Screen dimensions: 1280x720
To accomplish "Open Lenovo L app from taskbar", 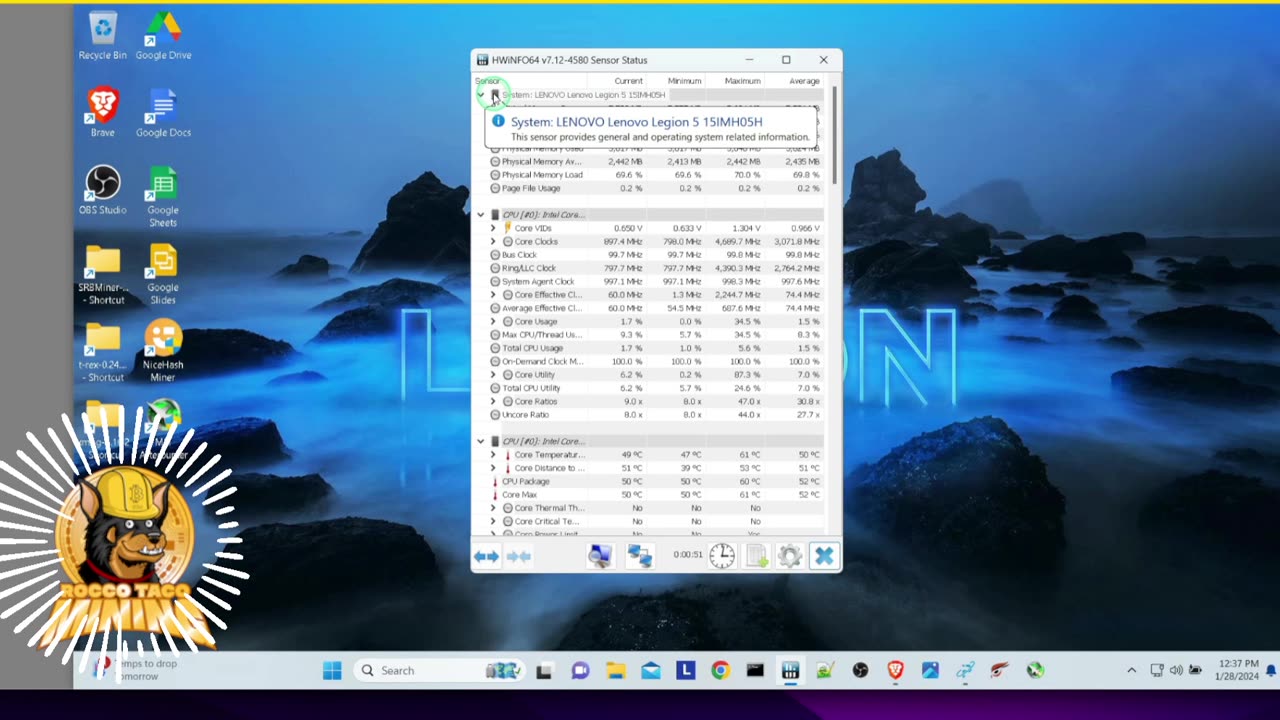I will (x=685, y=670).
